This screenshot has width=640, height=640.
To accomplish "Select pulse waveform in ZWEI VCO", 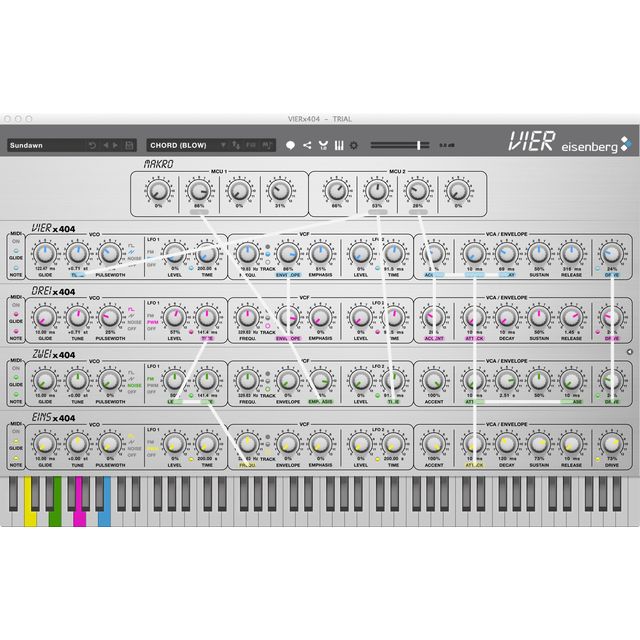I will tap(131, 373).
